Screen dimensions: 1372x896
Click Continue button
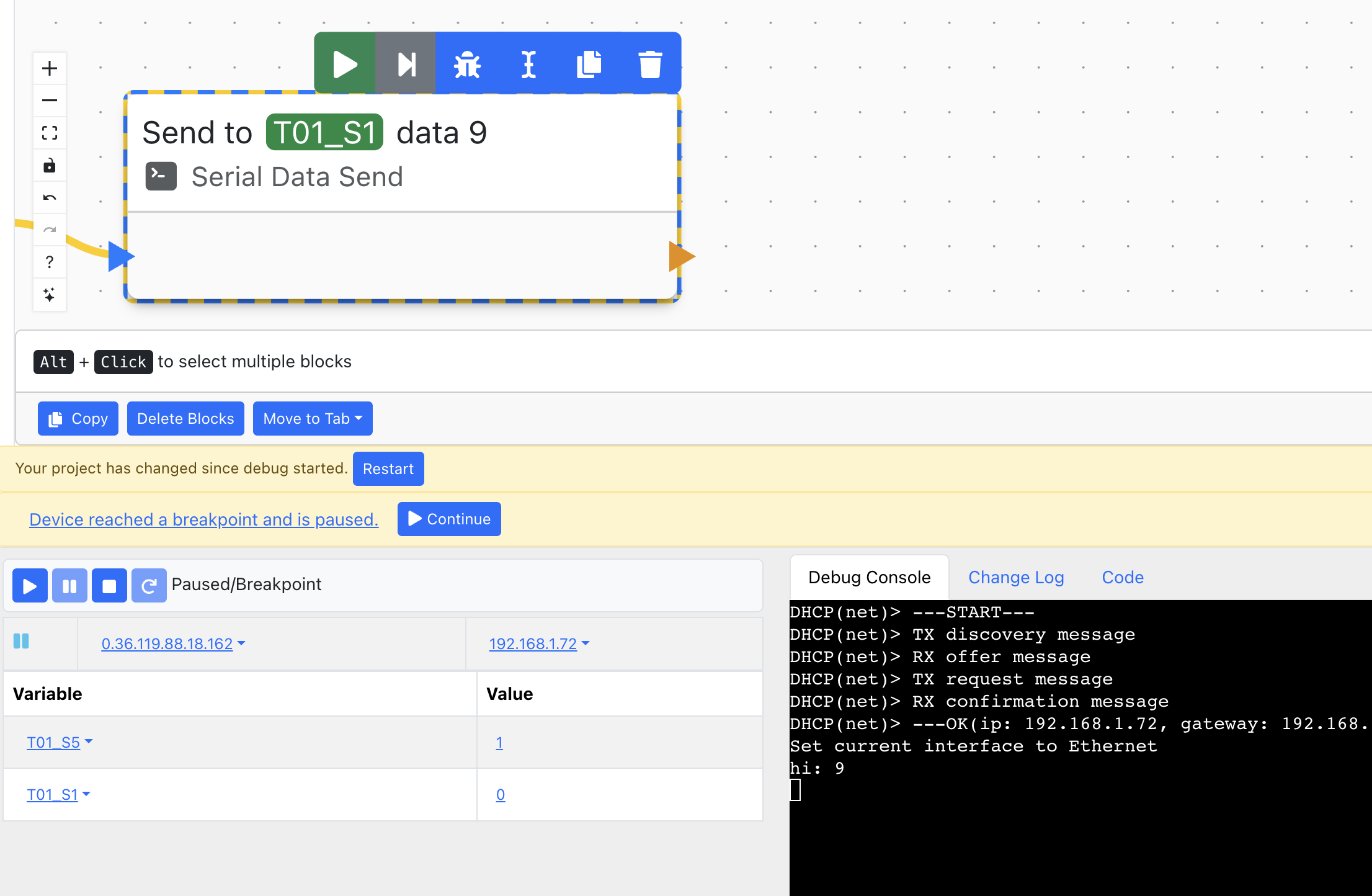449,519
